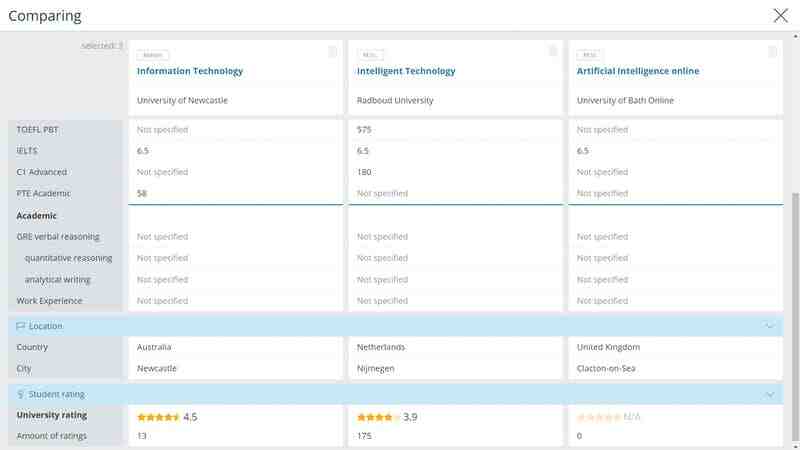This screenshot has width=800, height=450.
Task: Click the IELTS row label
Action: pyautogui.click(x=27, y=151)
